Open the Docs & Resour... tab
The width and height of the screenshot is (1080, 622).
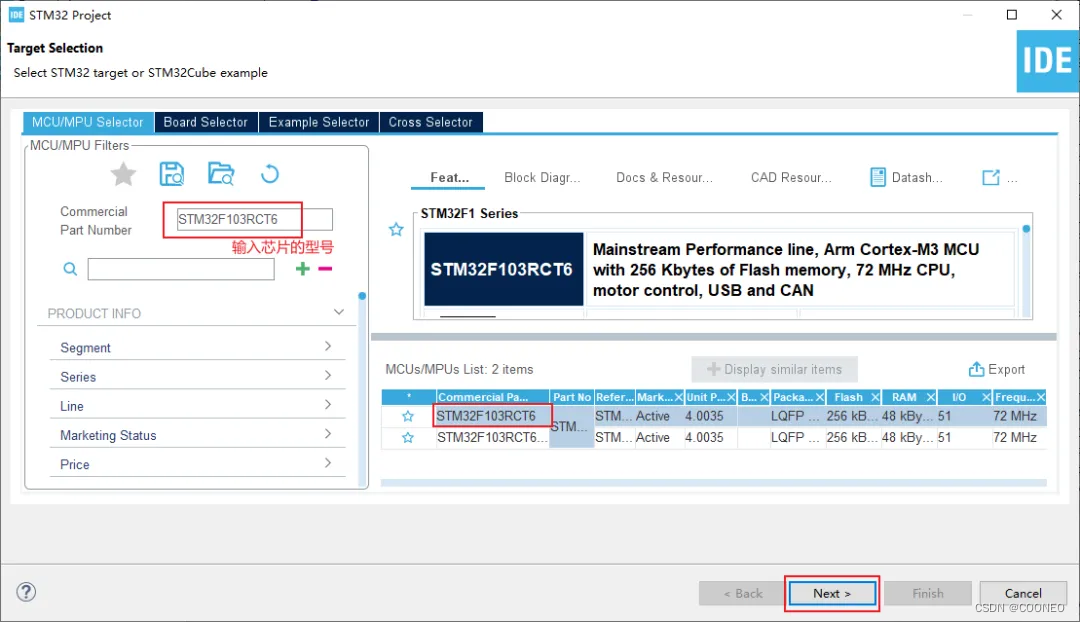tap(664, 178)
